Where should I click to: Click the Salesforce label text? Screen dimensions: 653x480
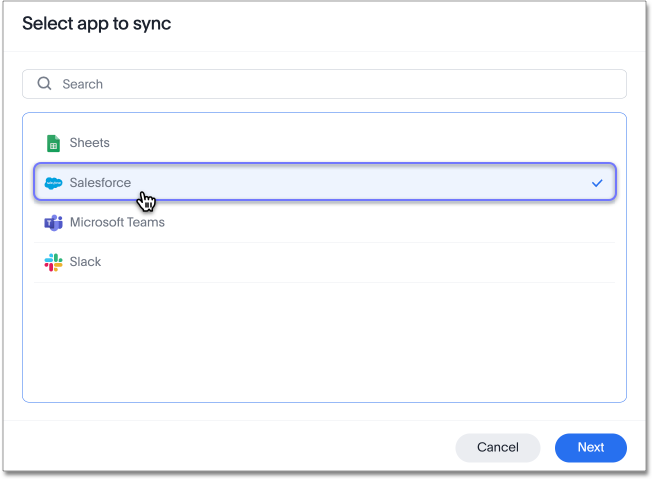click(x=100, y=183)
